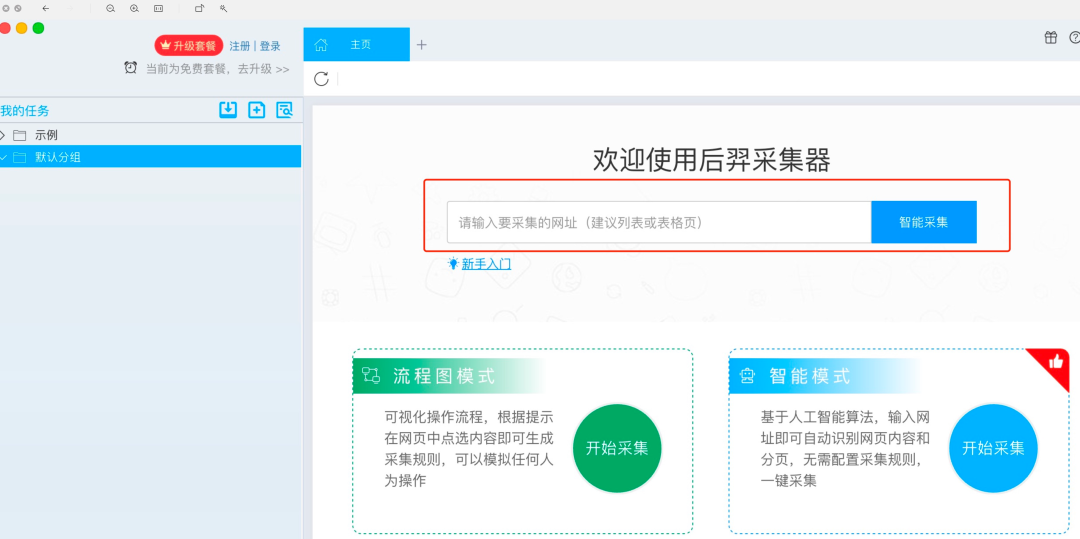Click the refresh page icon
The height and width of the screenshot is (539, 1080).
321,78
